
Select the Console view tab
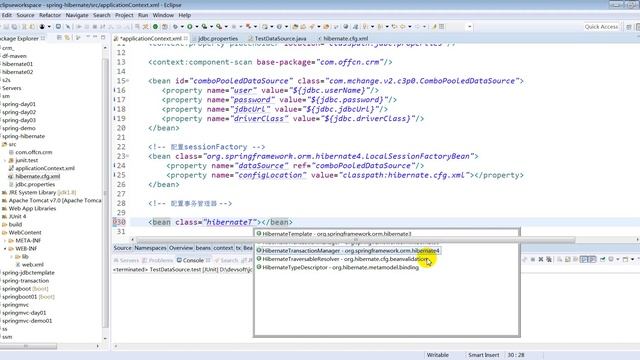point(193,260)
